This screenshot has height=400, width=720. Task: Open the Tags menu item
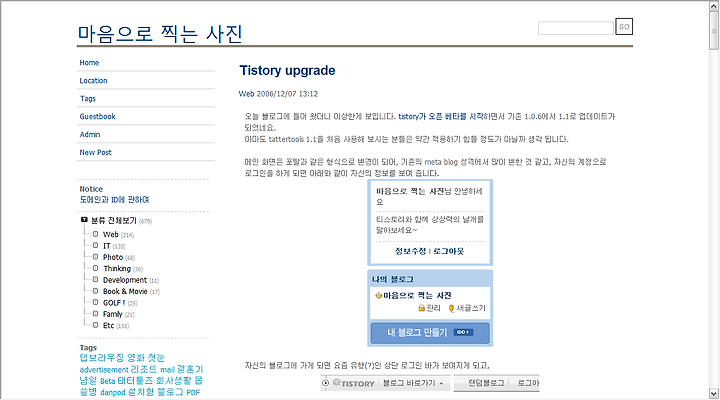(x=88, y=98)
